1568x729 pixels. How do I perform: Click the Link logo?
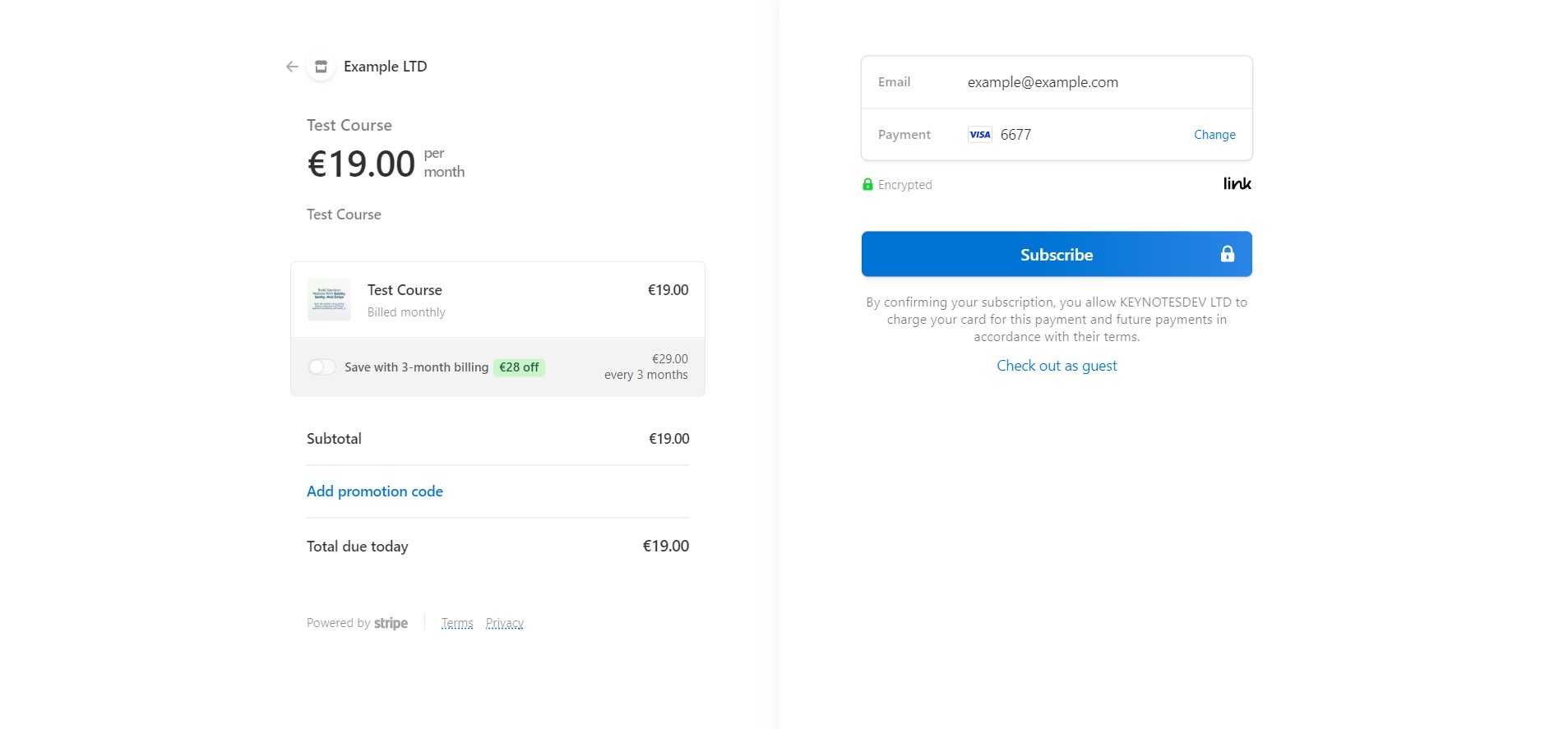pyautogui.click(x=1237, y=184)
